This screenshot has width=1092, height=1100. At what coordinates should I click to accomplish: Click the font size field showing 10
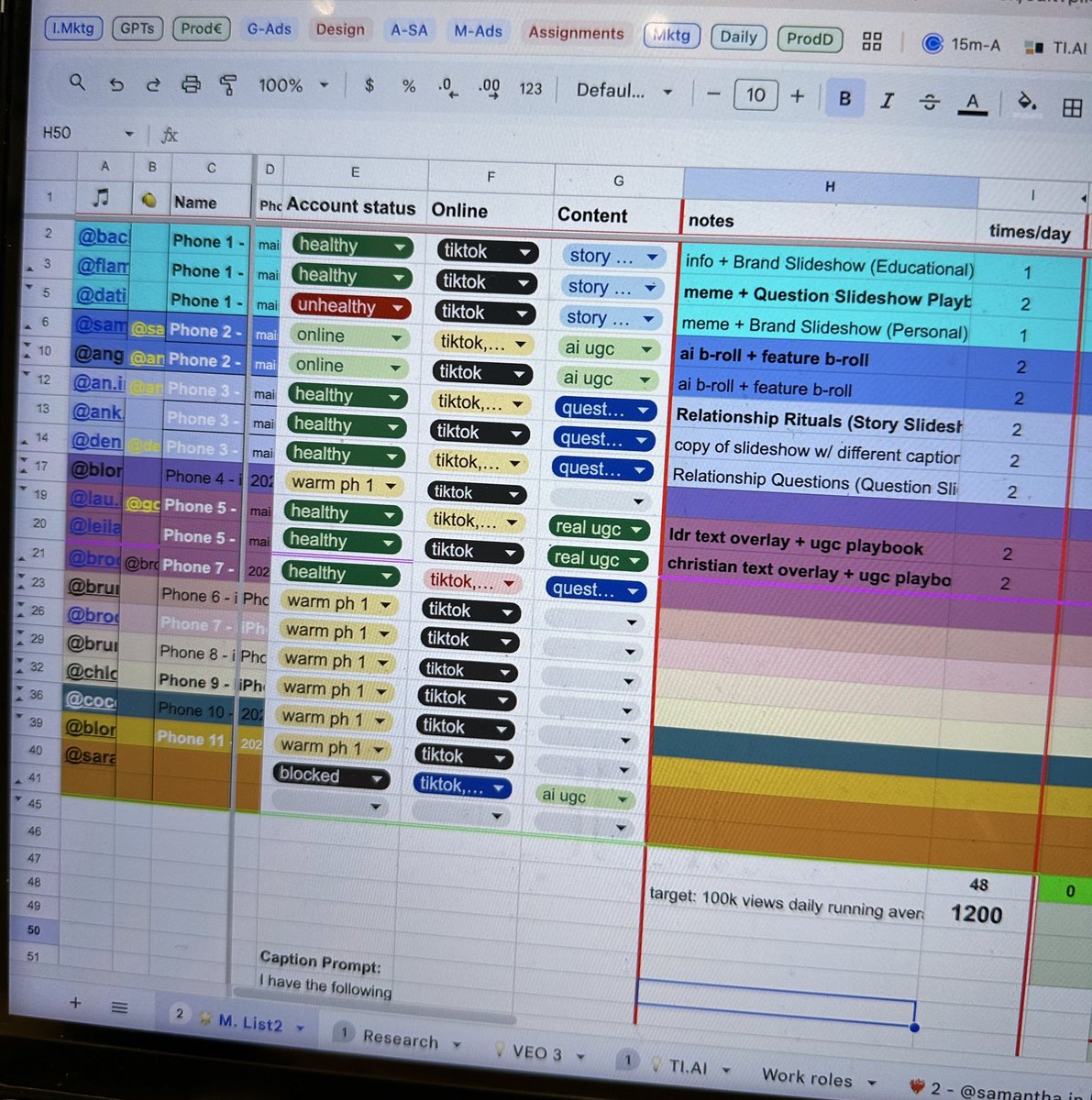pyautogui.click(x=756, y=94)
